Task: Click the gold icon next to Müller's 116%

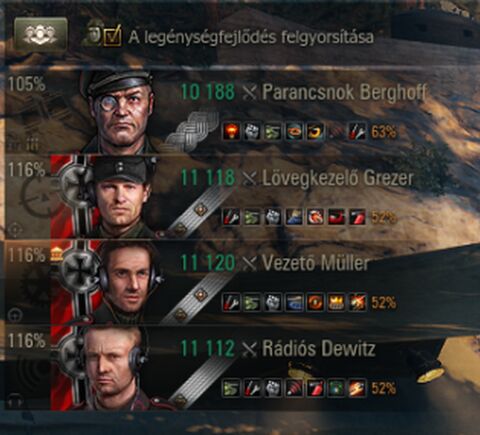Action: coord(56,255)
